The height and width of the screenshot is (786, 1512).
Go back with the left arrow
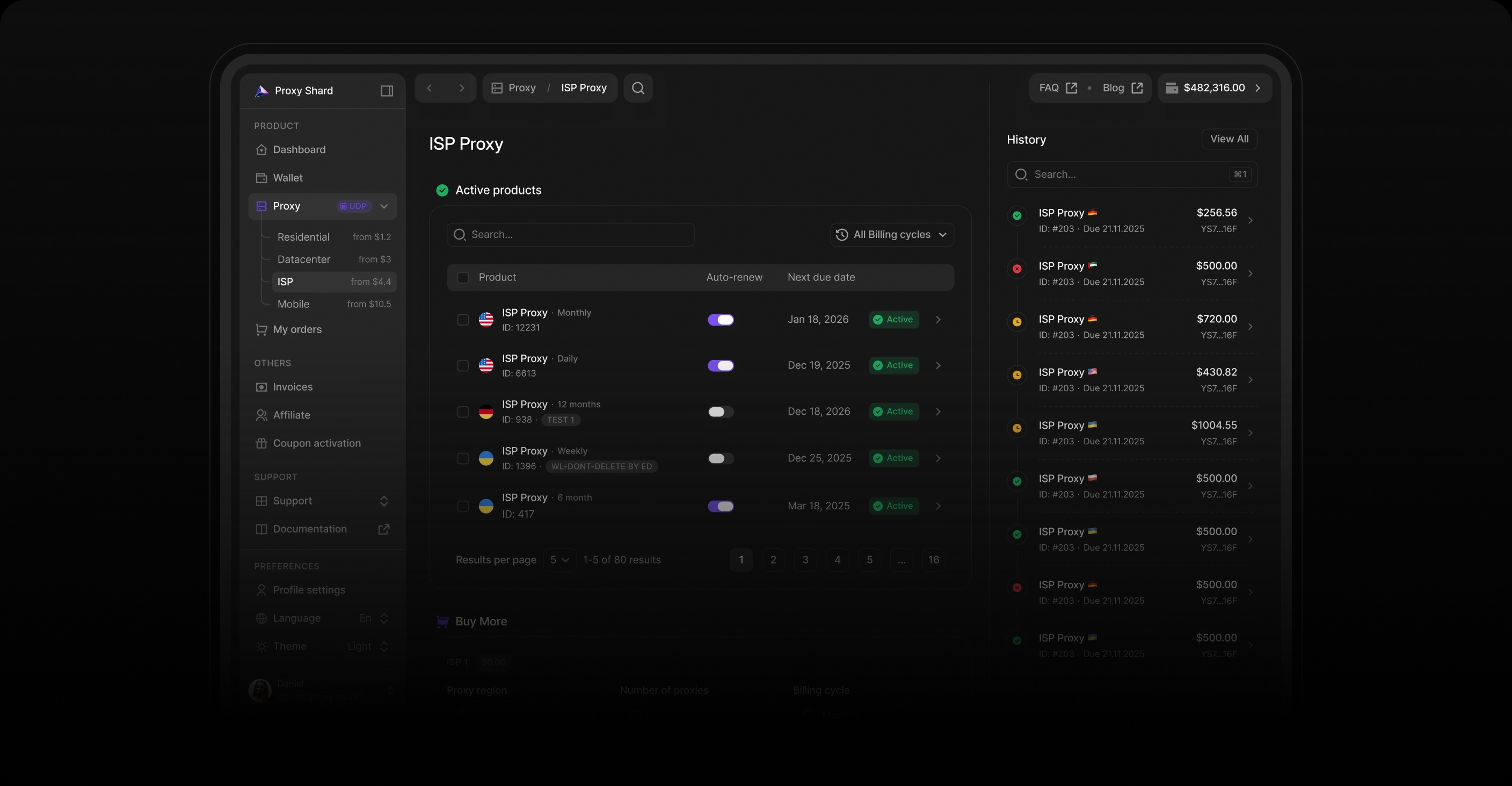[x=430, y=88]
